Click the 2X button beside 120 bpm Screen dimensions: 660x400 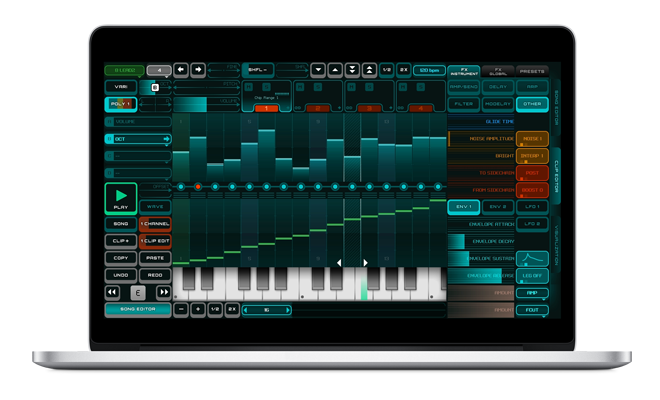[404, 70]
